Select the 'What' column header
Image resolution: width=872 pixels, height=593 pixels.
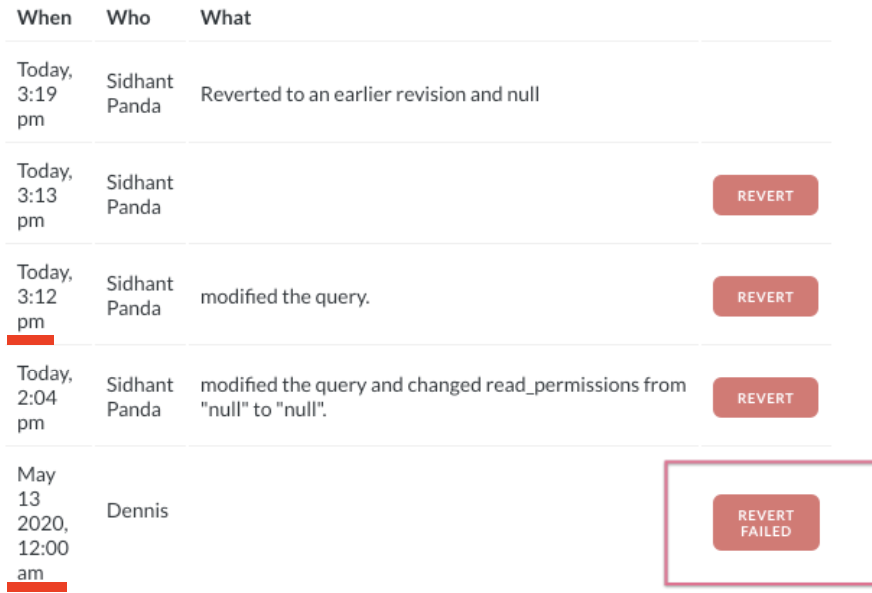pos(225,17)
